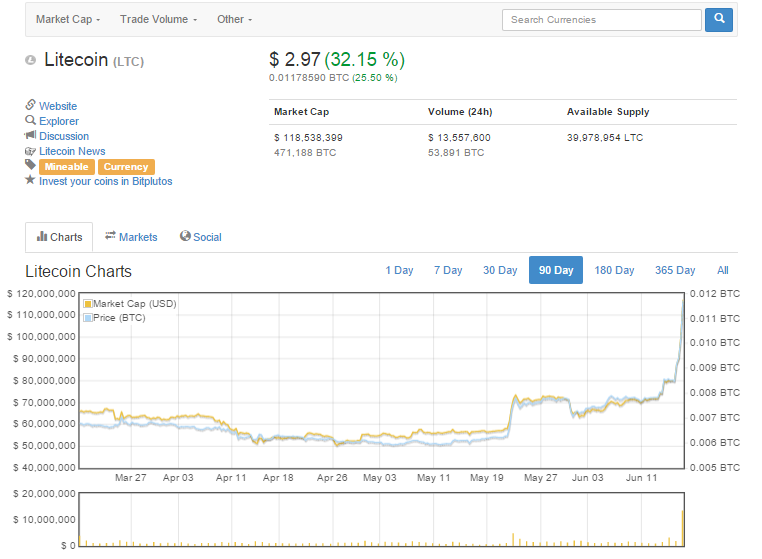Click the price spike peak on main chart
The height and width of the screenshot is (559, 762).
click(x=683, y=302)
